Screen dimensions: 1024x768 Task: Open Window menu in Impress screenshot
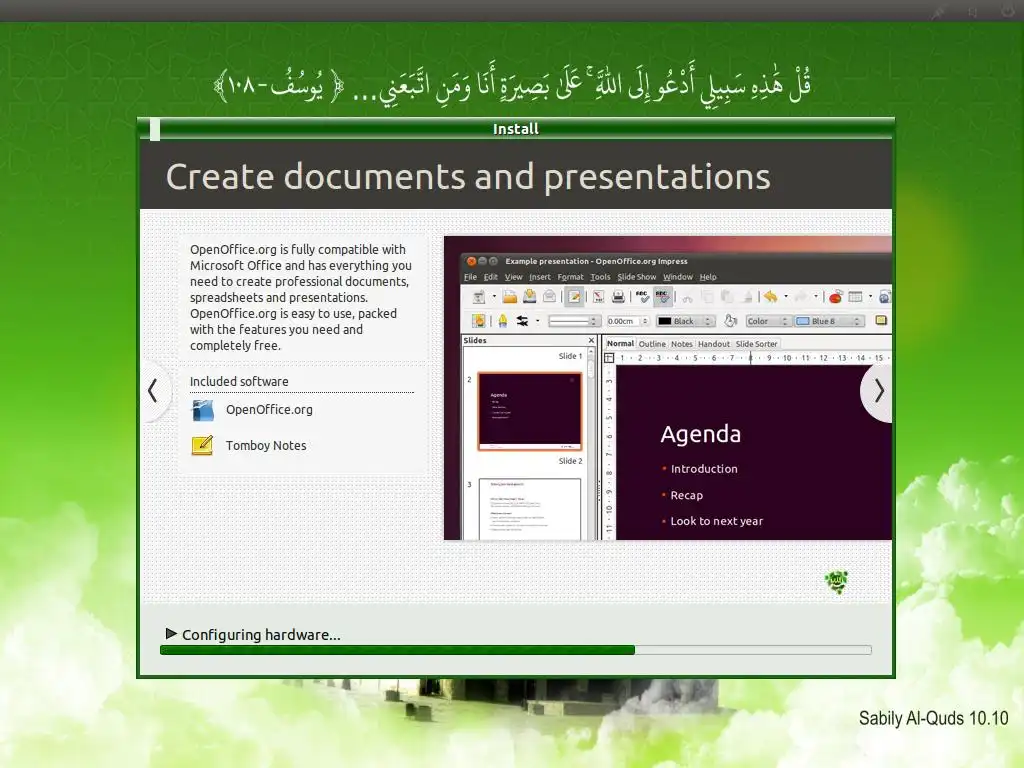tap(678, 277)
